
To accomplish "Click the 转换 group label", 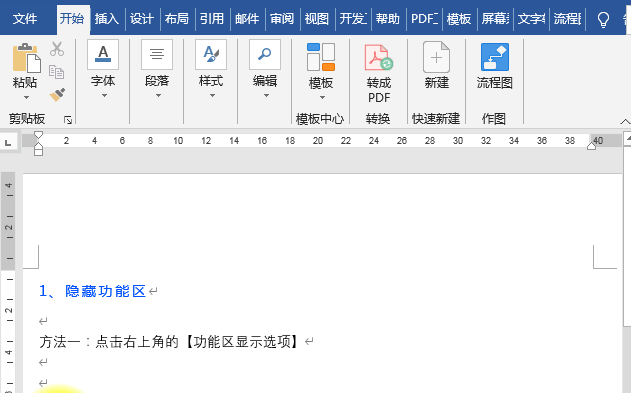I will pos(378,119).
